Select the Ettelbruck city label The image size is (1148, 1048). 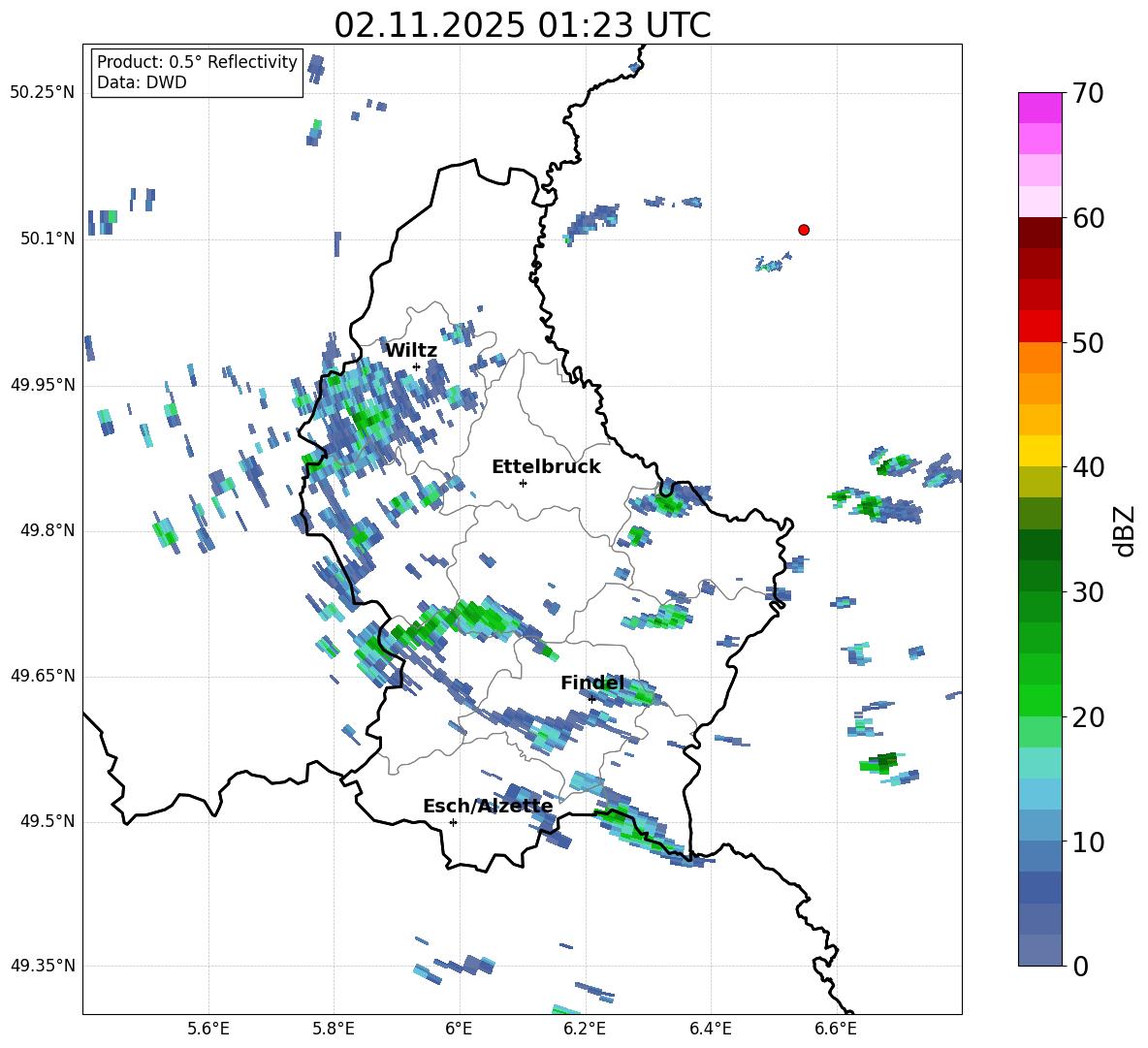click(546, 467)
